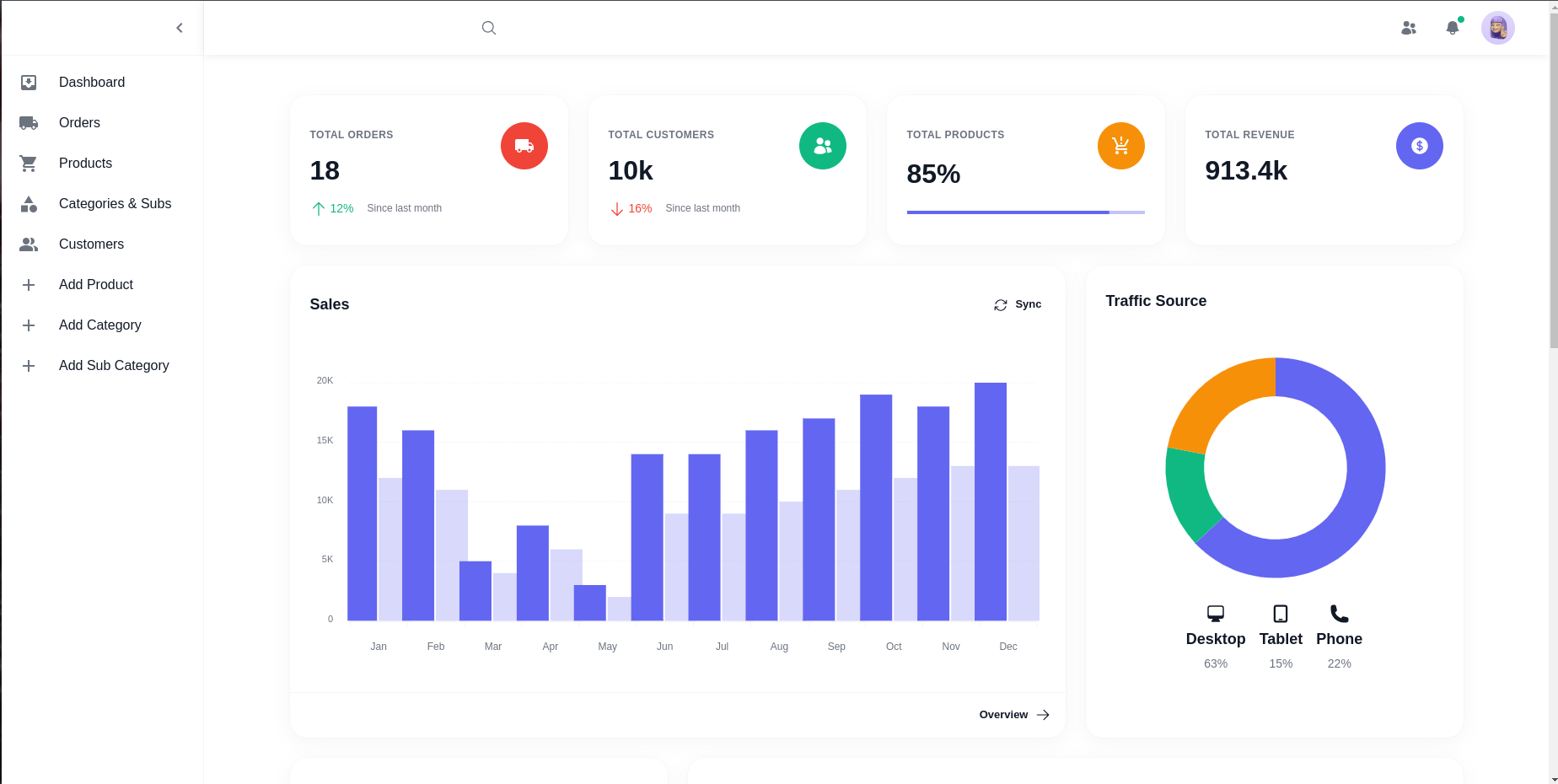The image size is (1558, 784).
Task: Follow the Overview arrow link
Action: click(x=1013, y=715)
